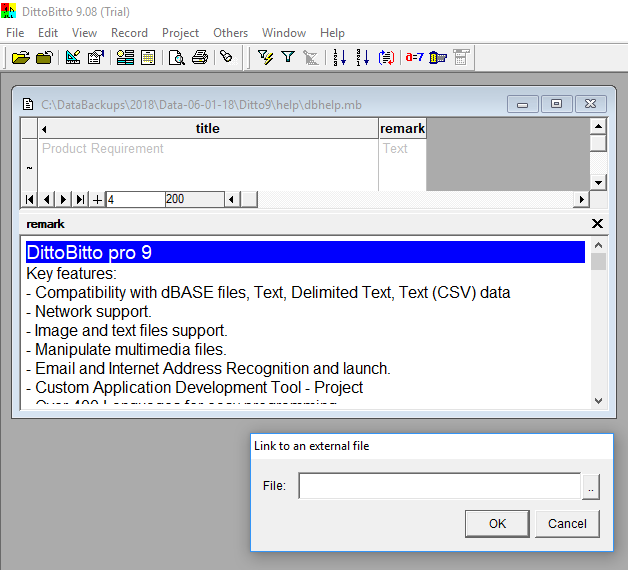This screenshot has height=570, width=628.
Task: Click the blue and yellow key icon
Action: click(x=437, y=58)
